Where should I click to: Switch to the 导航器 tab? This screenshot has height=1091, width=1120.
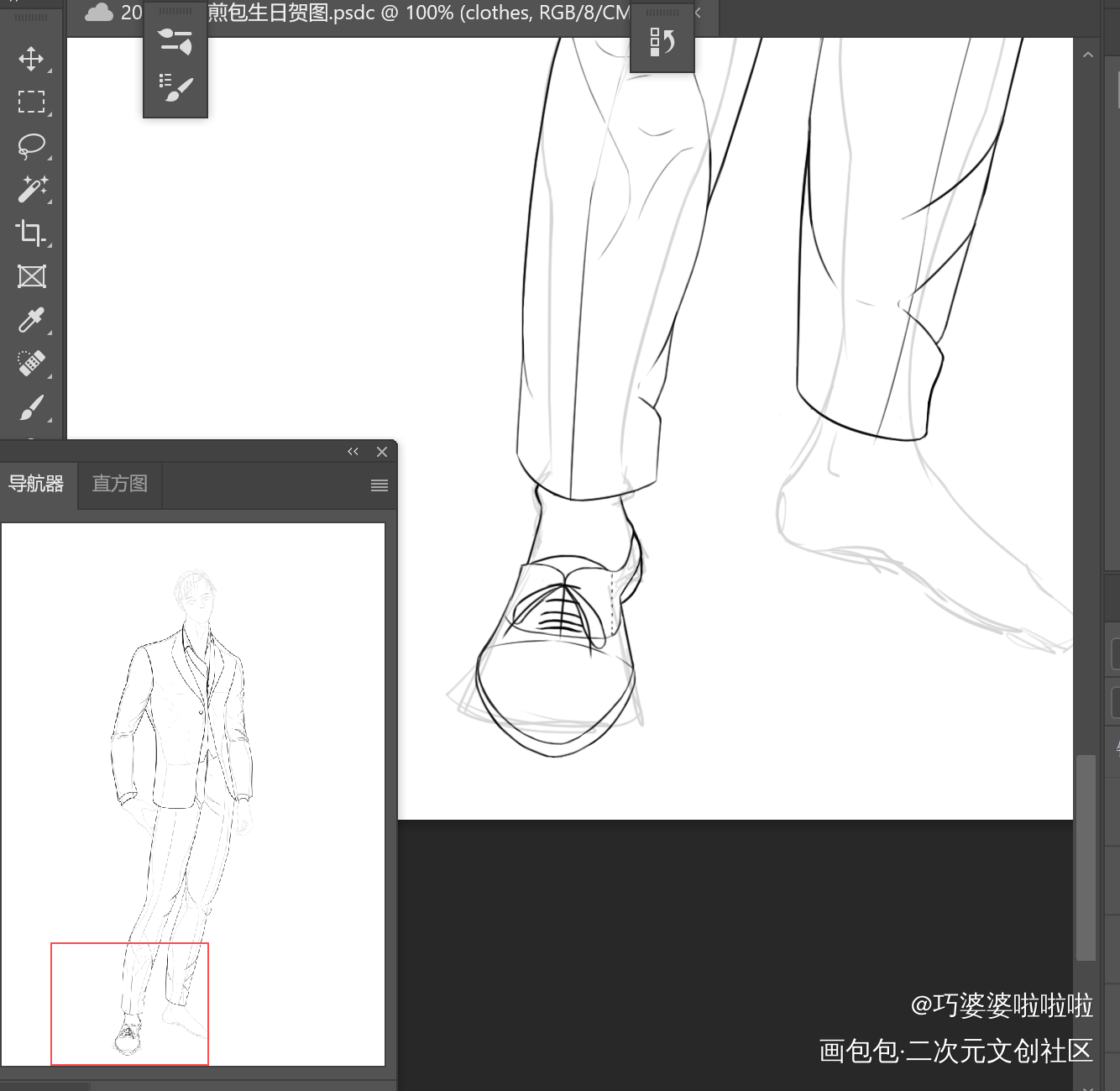(x=37, y=484)
